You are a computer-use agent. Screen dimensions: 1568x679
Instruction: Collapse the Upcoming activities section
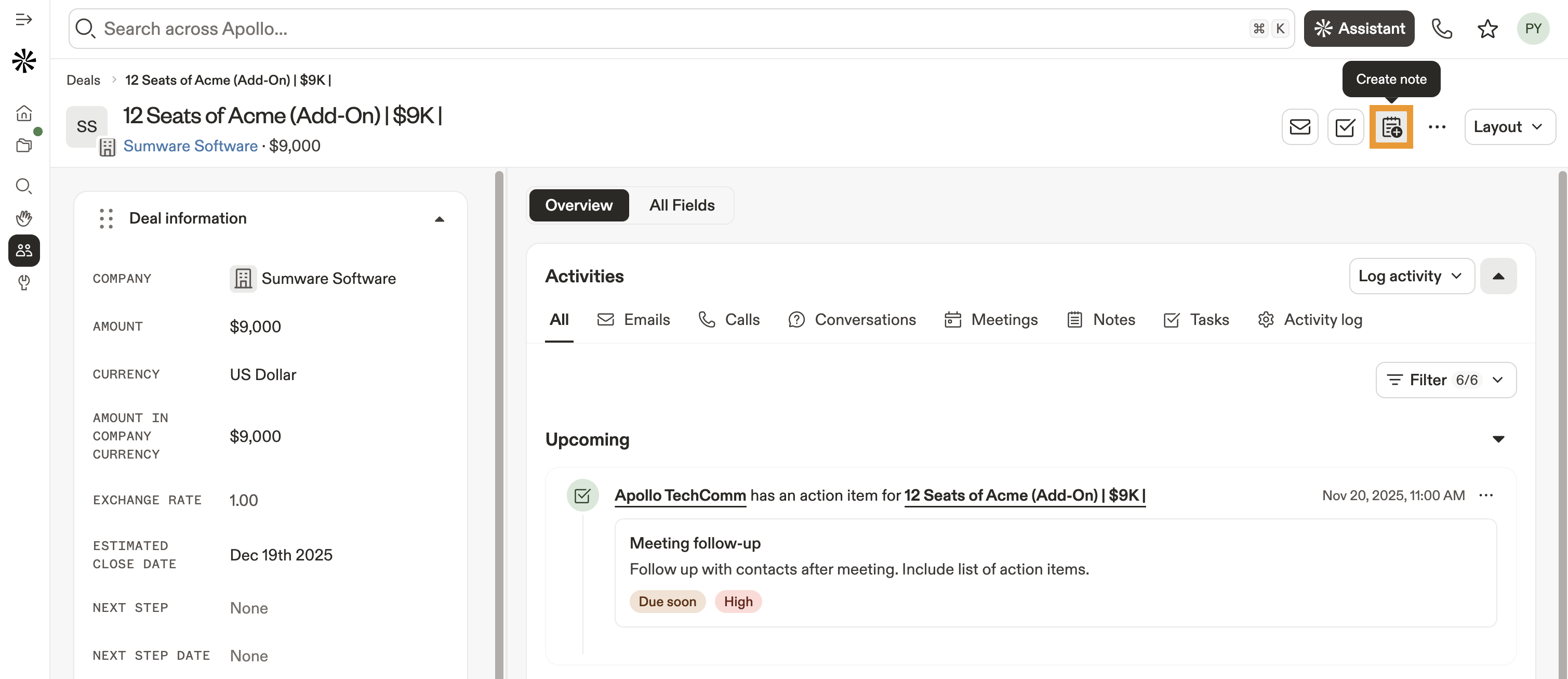[x=1498, y=439]
